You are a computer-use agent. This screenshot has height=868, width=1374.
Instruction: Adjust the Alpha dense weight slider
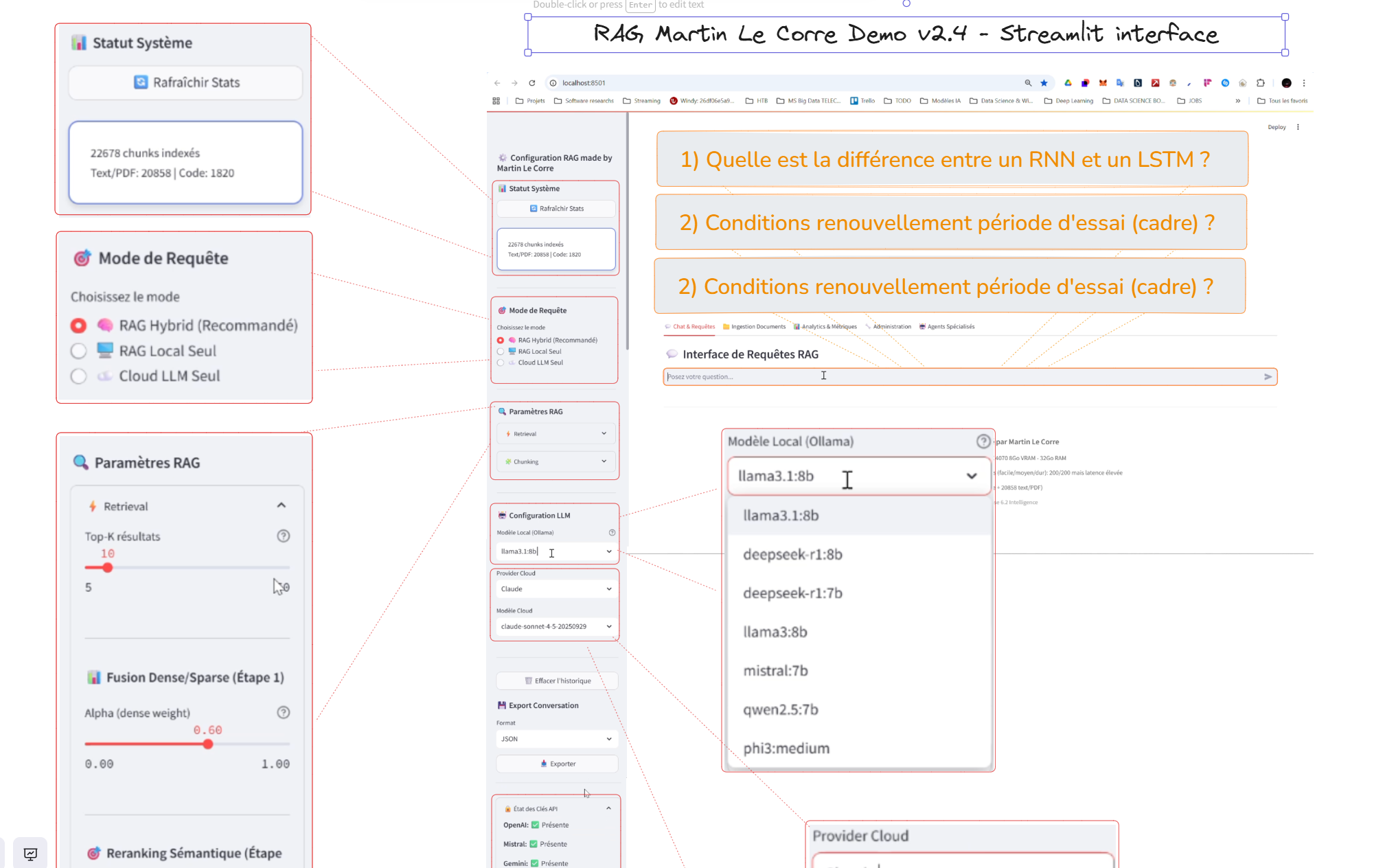[x=207, y=744]
